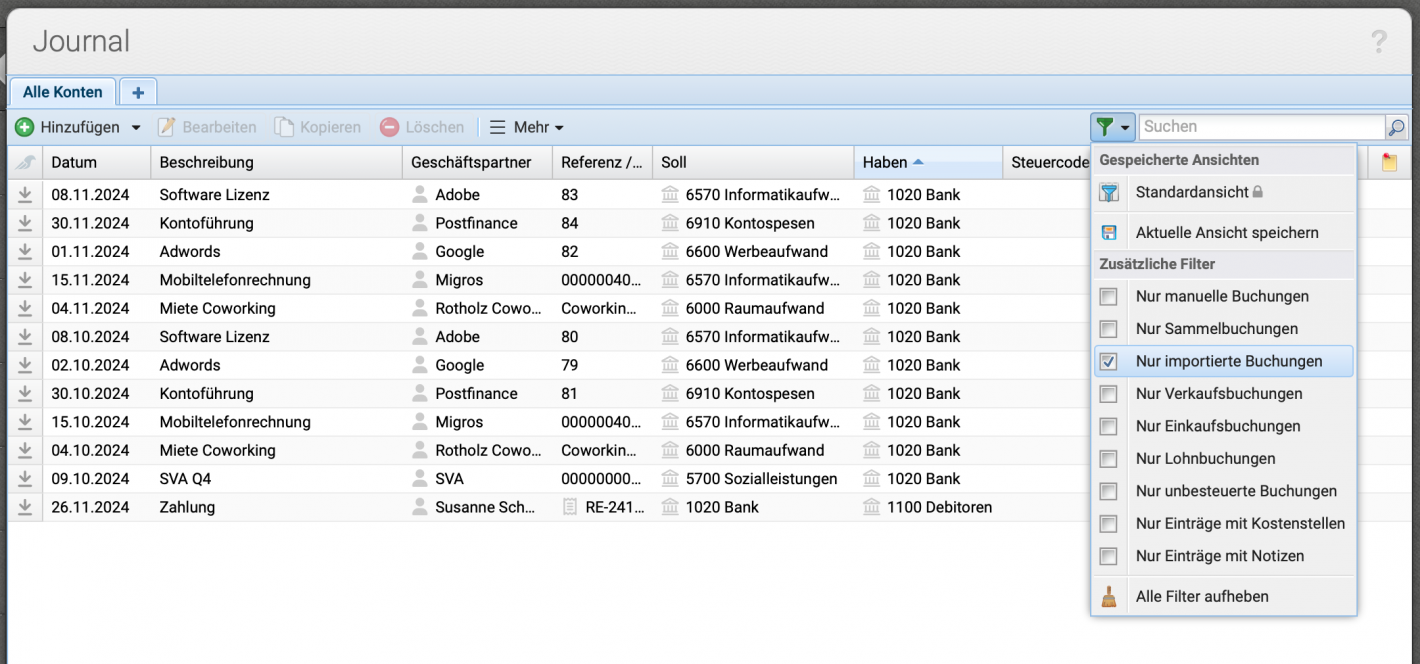Add a new tab with the plus tab
Screen dimensions: 1420x664
[x=138, y=92]
